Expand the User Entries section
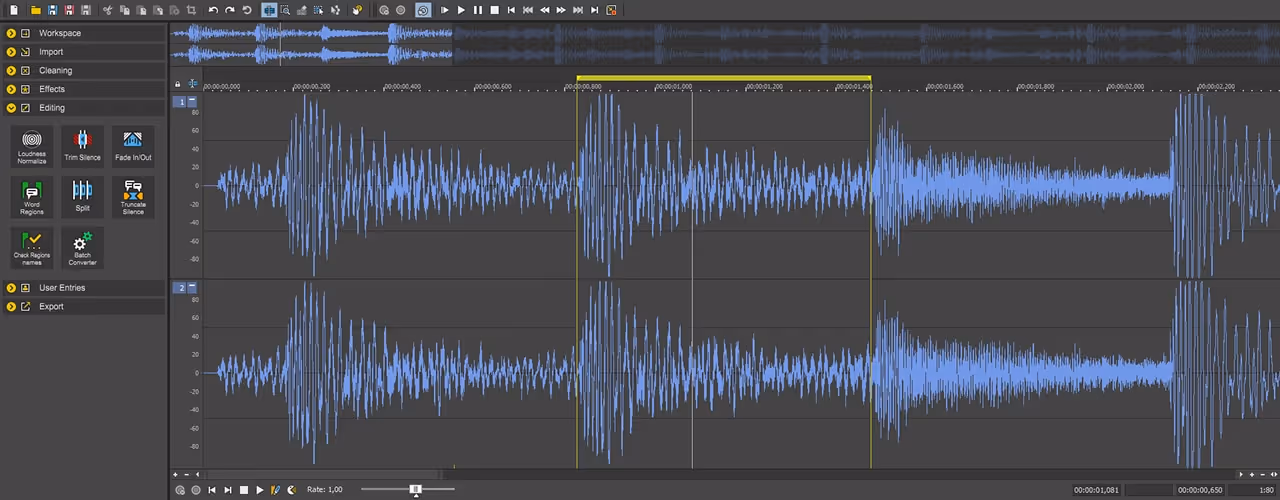Image resolution: width=1280 pixels, height=500 pixels. click(11, 288)
